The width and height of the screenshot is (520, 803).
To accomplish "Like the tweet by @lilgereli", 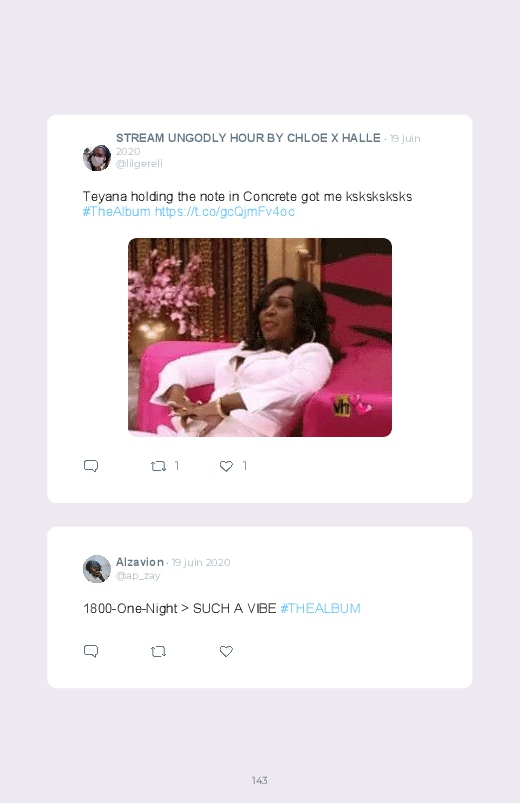I will click(226, 466).
